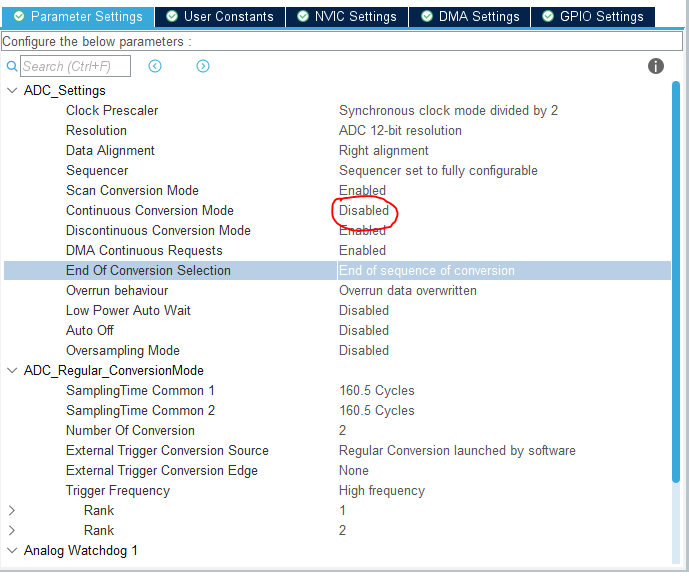Select the DMA Continuous Requests label
This screenshot has width=689, height=576.
click(144, 251)
